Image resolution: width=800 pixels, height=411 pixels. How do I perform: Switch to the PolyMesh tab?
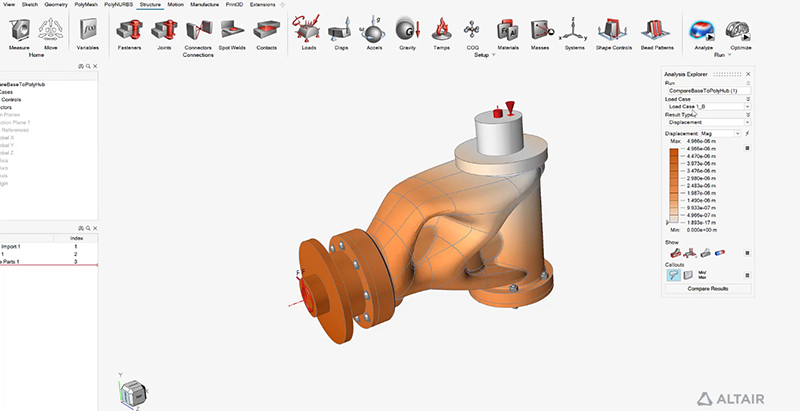pos(86,5)
